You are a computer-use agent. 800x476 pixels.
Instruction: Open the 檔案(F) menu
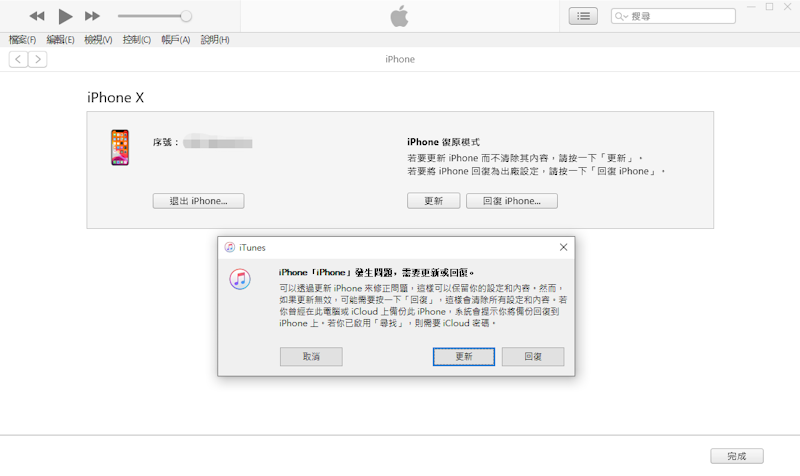click(x=22, y=40)
